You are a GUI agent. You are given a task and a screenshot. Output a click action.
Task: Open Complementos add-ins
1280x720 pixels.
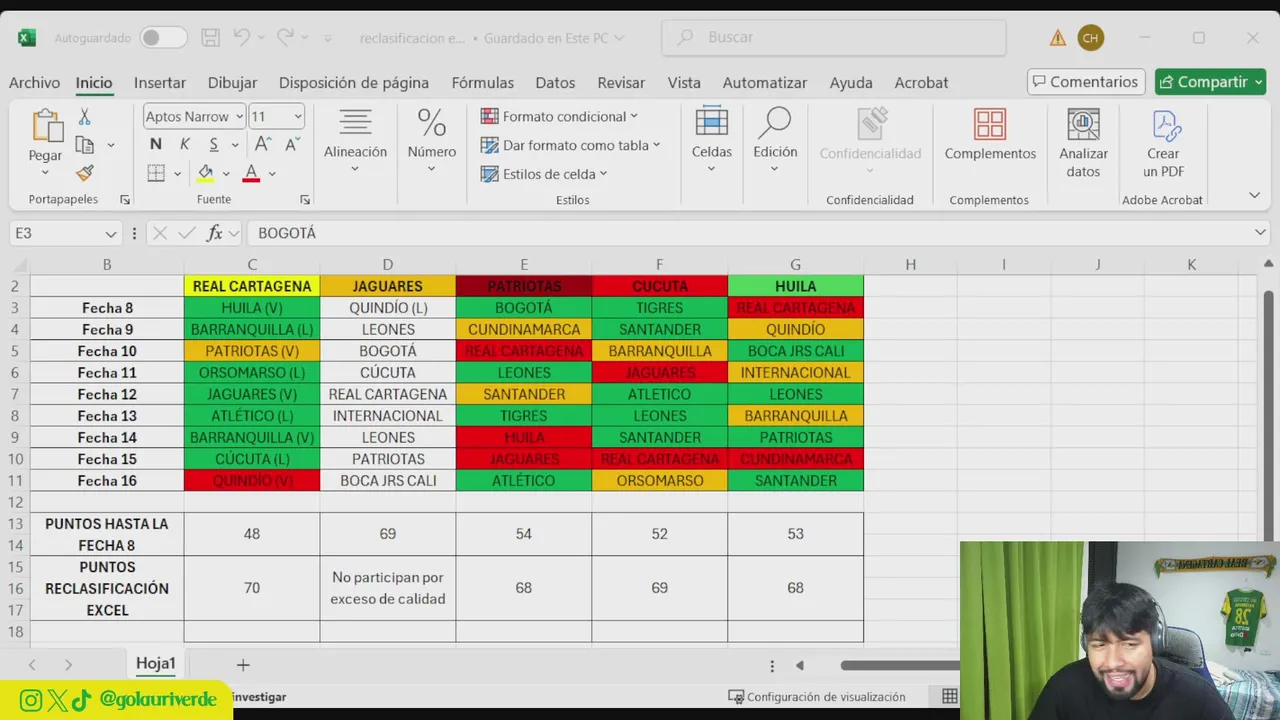pyautogui.click(x=990, y=135)
